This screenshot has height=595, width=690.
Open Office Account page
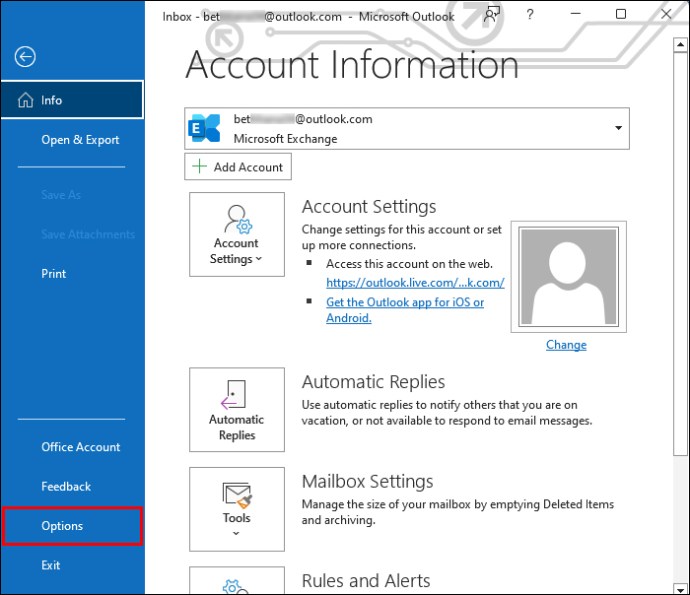tap(80, 447)
